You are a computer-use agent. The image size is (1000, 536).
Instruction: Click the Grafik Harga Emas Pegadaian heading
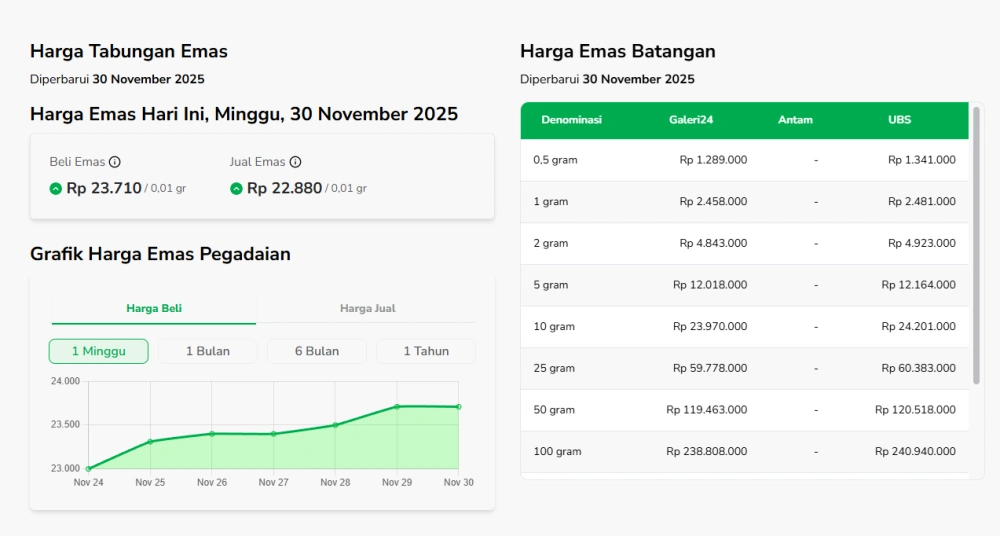point(160,255)
